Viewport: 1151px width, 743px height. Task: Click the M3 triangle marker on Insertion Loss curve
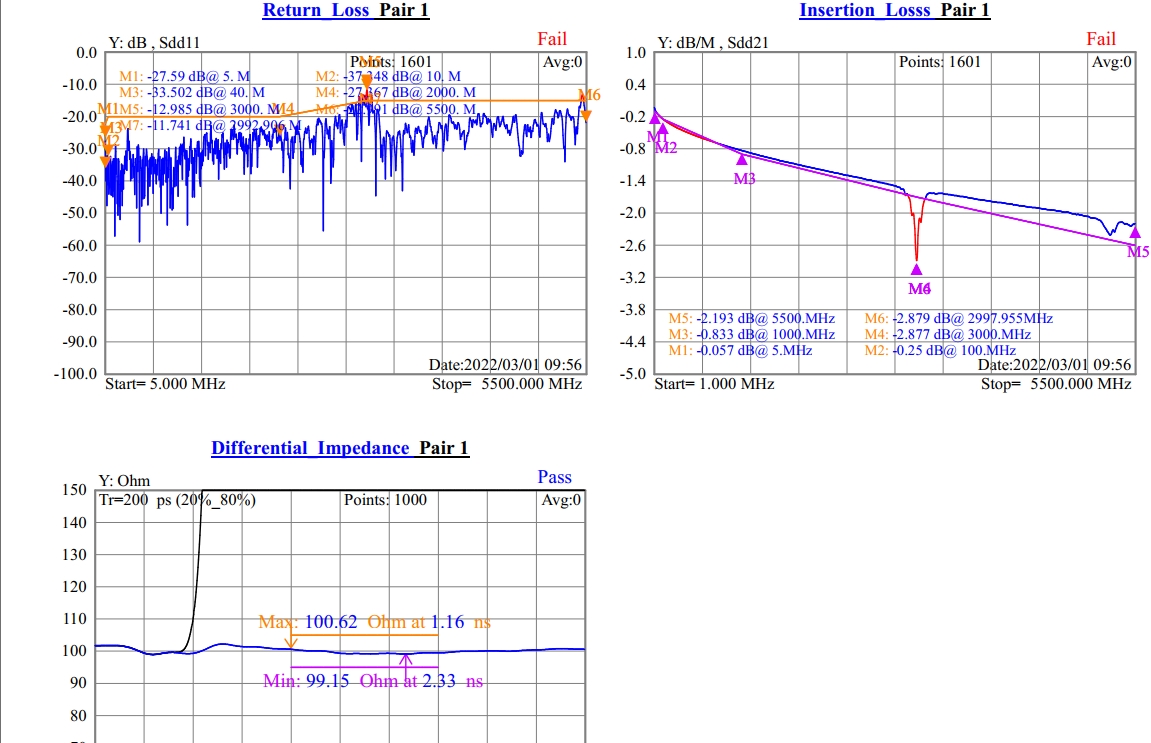tap(742, 159)
